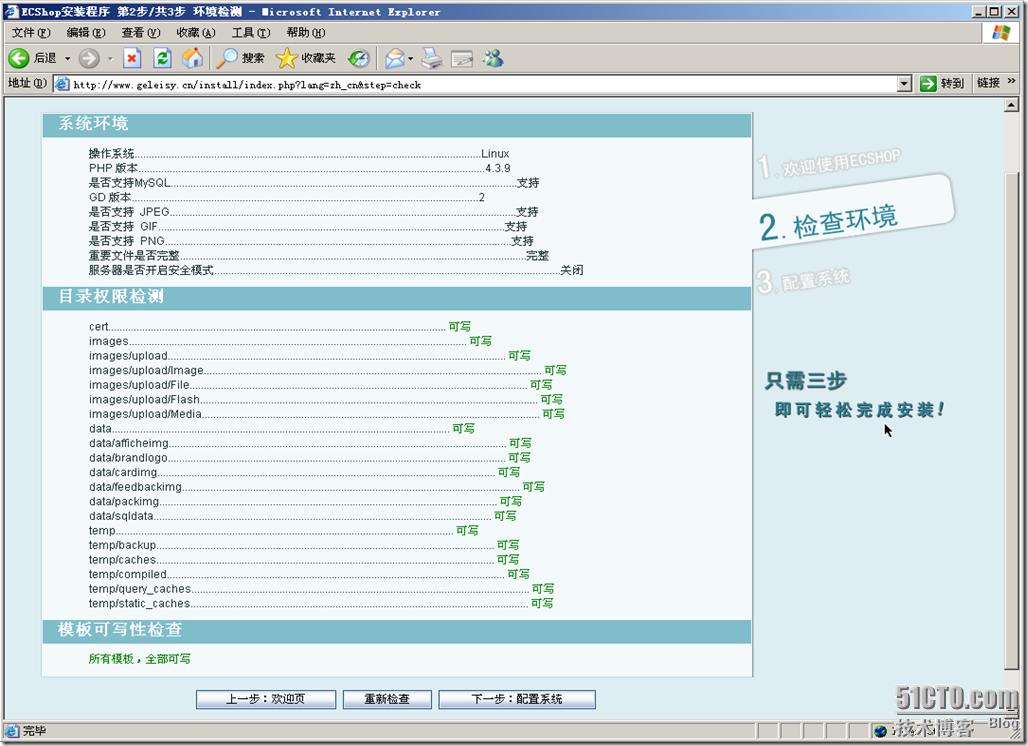Image resolution: width=1028 pixels, height=746 pixels.
Task: Open the Back button history dropdown arrow
Action: pyautogui.click(x=68, y=58)
